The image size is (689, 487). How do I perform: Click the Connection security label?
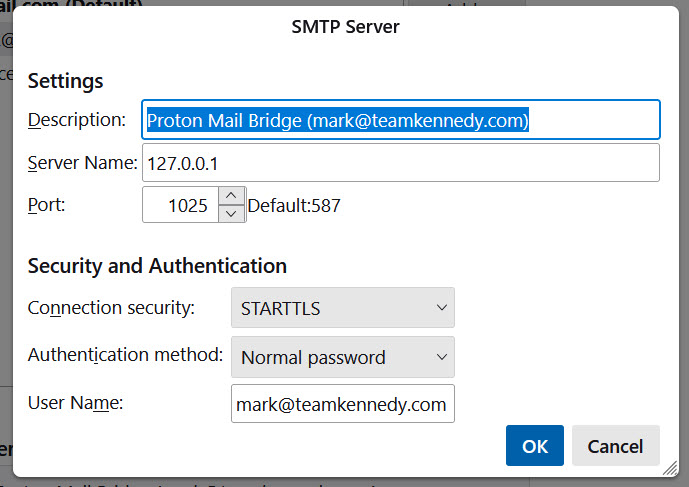click(111, 308)
